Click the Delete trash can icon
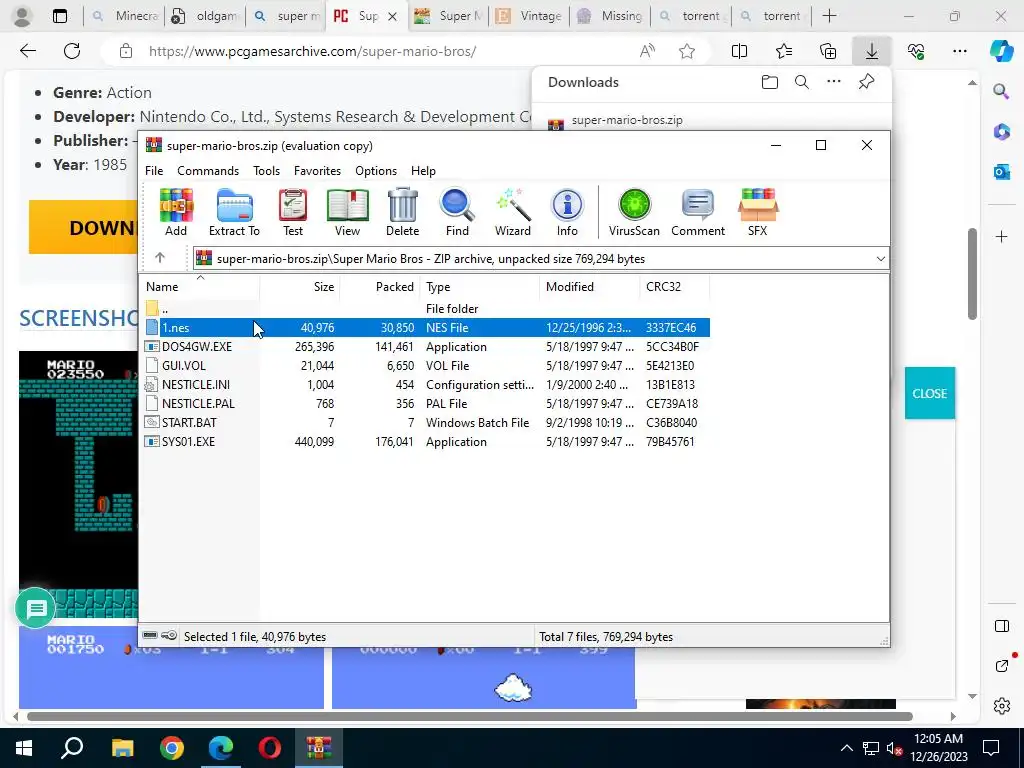Viewport: 1024px width, 768px height. (x=402, y=212)
